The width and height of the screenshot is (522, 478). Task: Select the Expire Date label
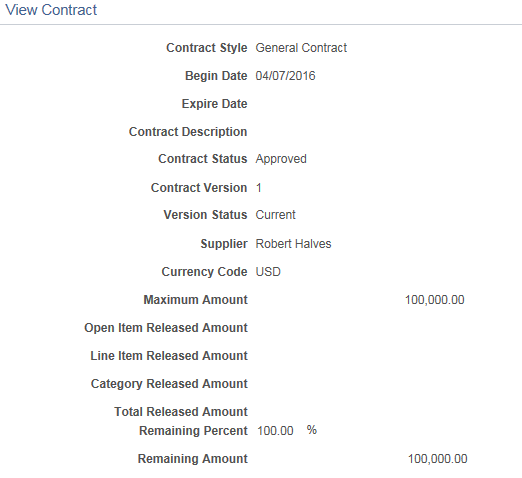[214, 104]
